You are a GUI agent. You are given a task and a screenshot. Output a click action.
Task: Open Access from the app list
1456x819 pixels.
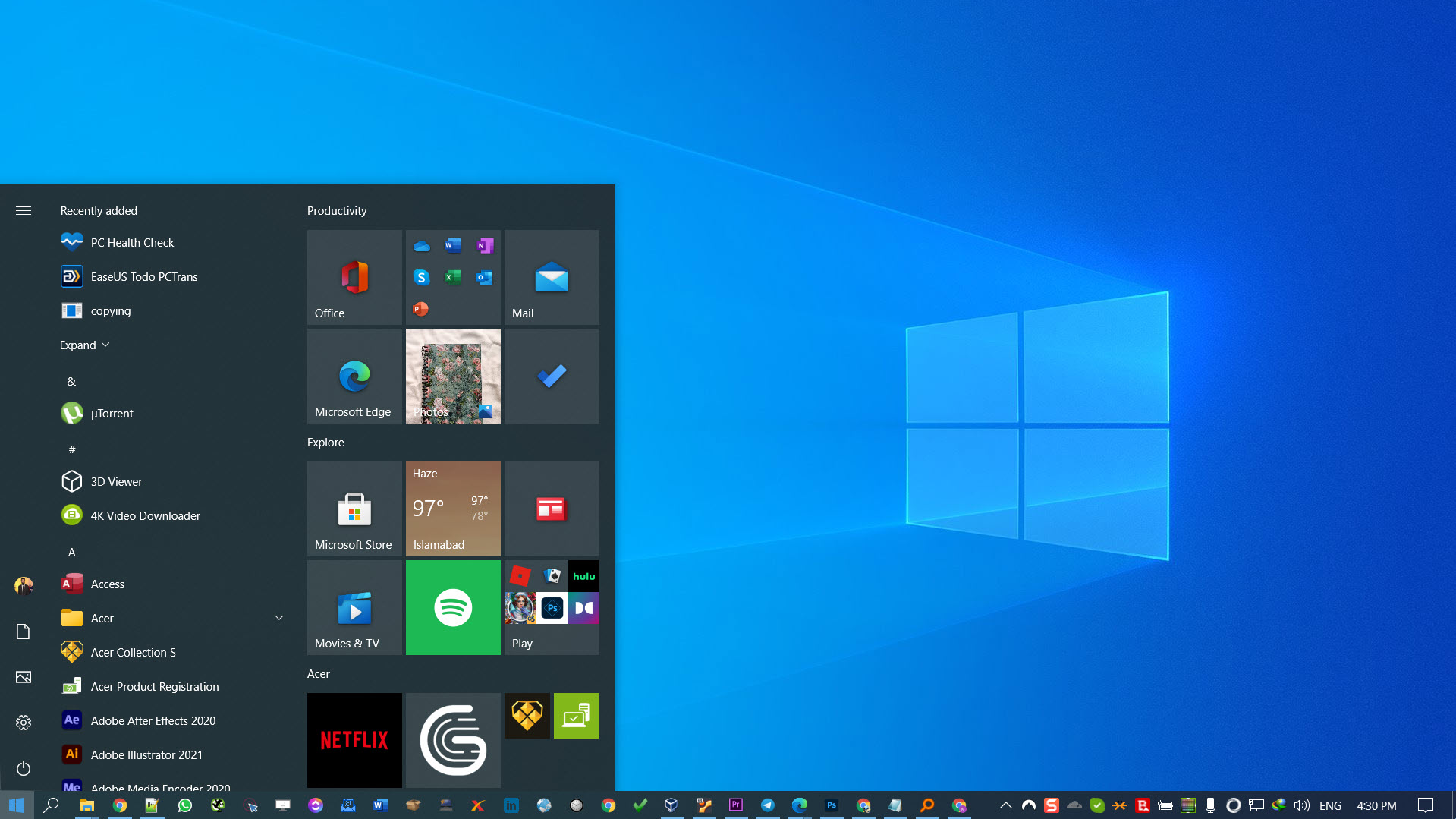tap(173, 584)
